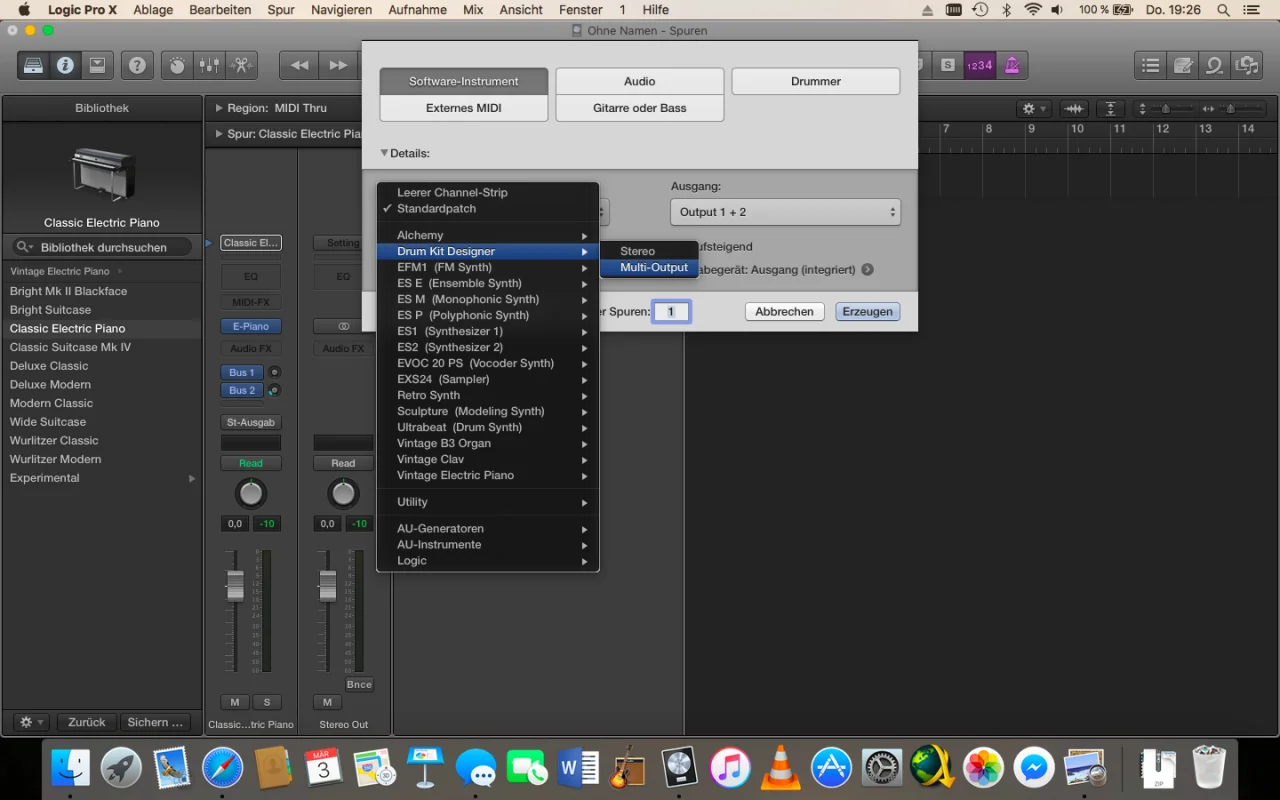Open the Library button in the toolbar
Image resolution: width=1280 pixels, height=800 pixels.
[x=33, y=65]
